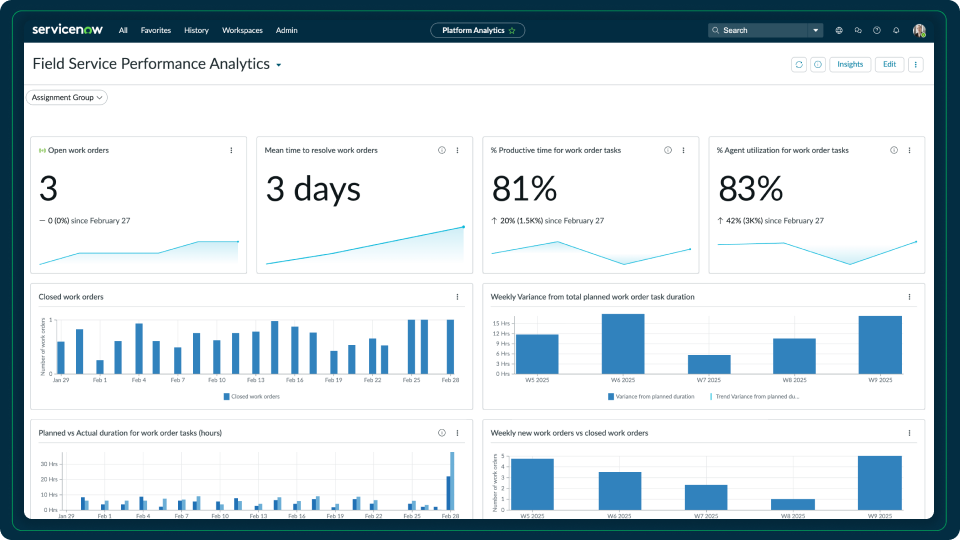Toggle Variance from planned duration legend item

(650, 397)
